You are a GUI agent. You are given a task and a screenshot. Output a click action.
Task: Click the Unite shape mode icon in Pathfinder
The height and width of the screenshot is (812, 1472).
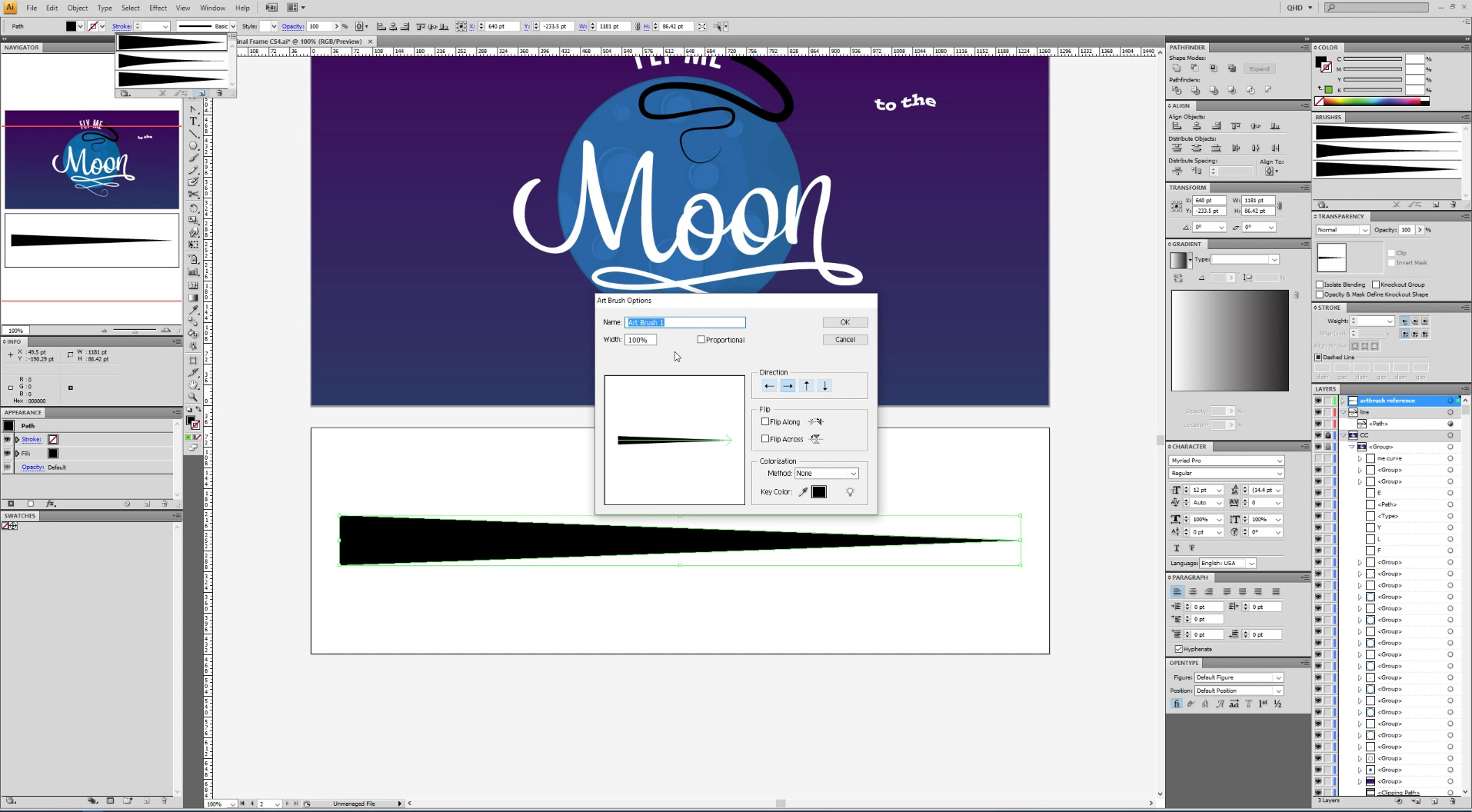tap(1176, 68)
